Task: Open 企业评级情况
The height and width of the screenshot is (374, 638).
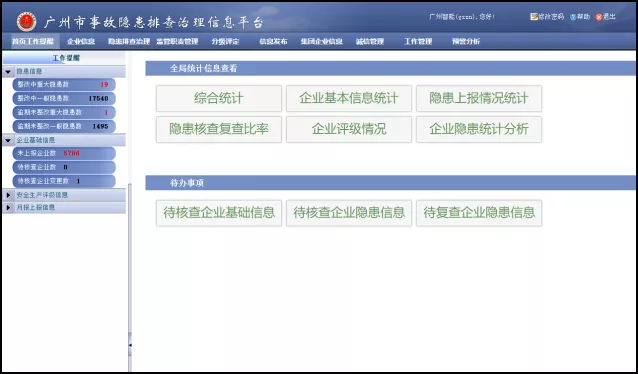Action: 349,129
